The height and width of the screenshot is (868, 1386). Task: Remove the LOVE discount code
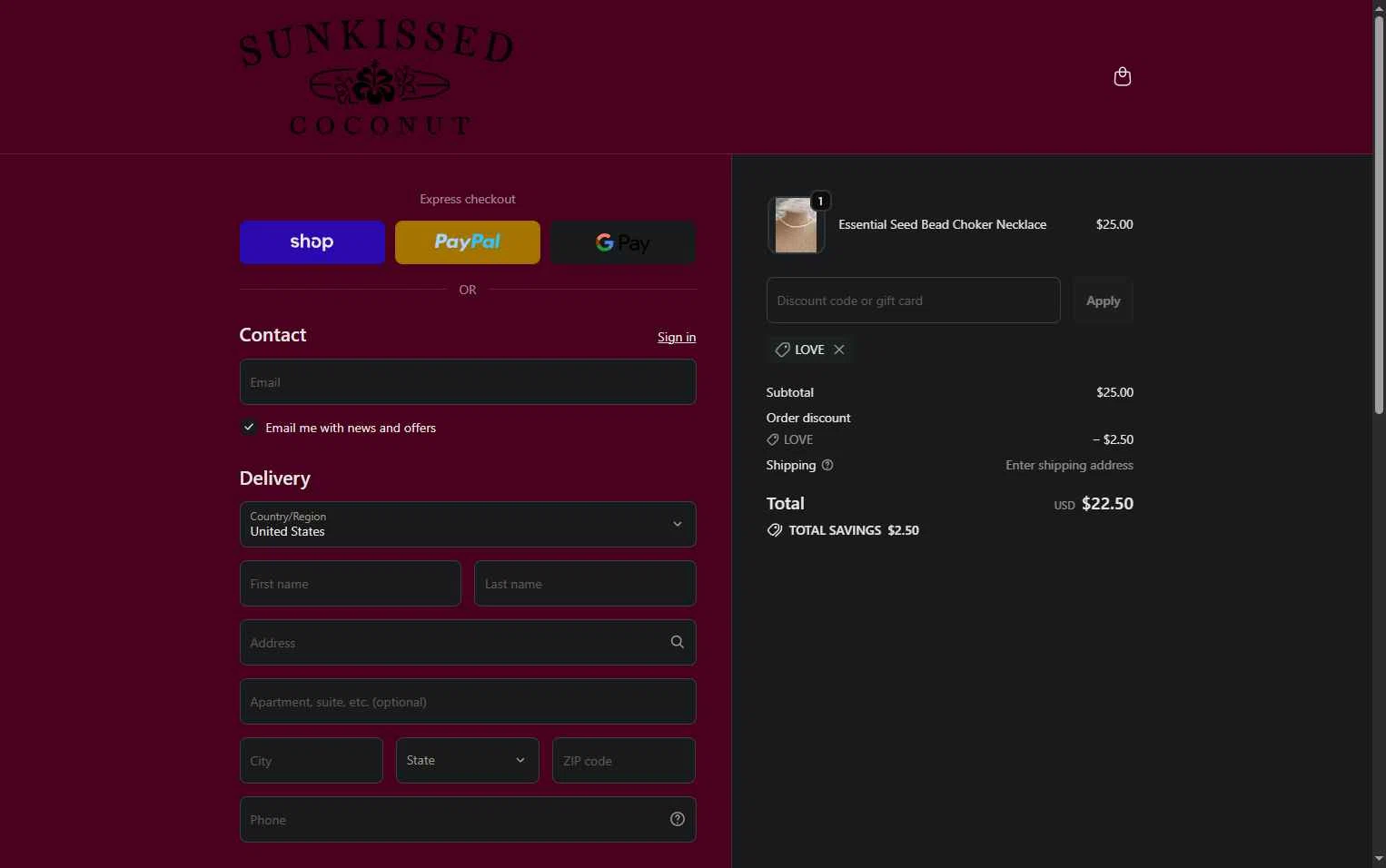[839, 350]
